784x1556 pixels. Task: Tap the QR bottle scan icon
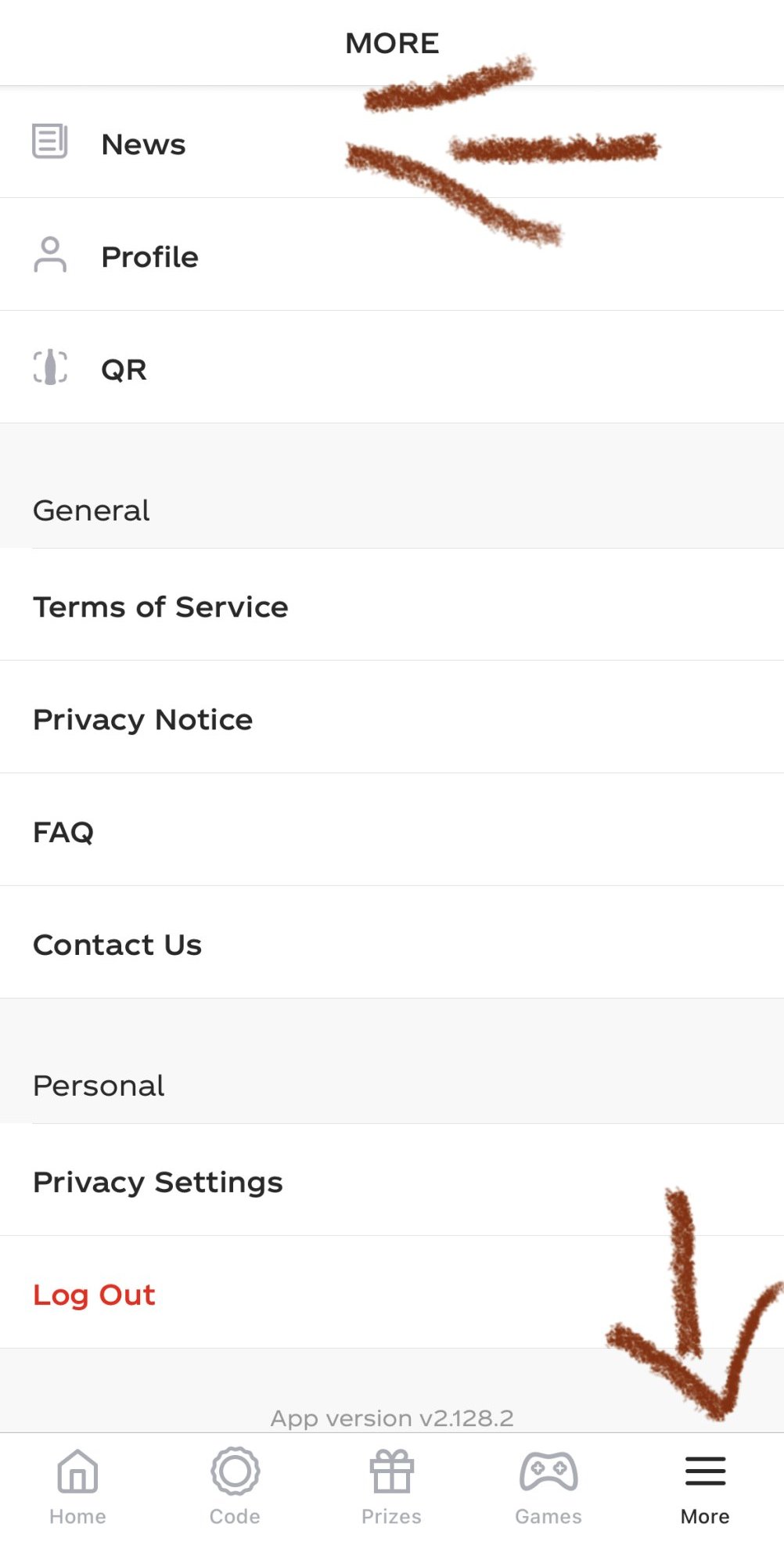tap(50, 368)
